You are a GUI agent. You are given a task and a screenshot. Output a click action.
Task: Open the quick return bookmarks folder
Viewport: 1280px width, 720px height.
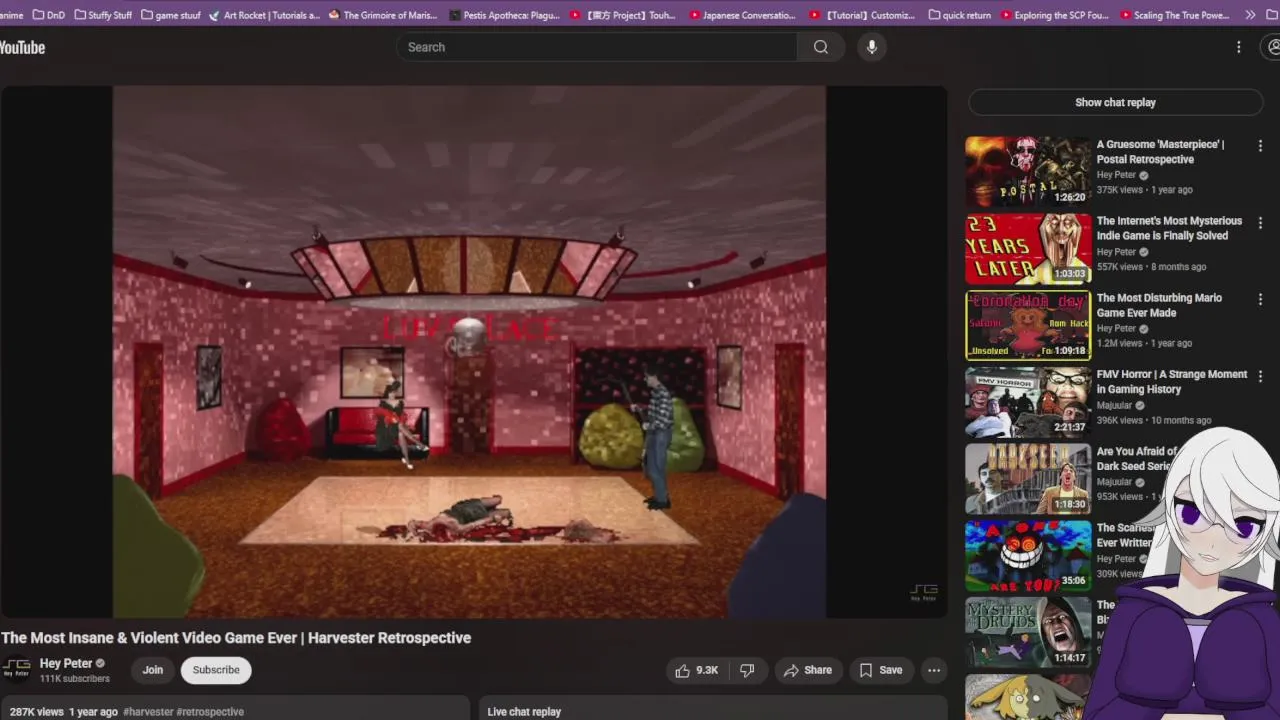pos(959,15)
